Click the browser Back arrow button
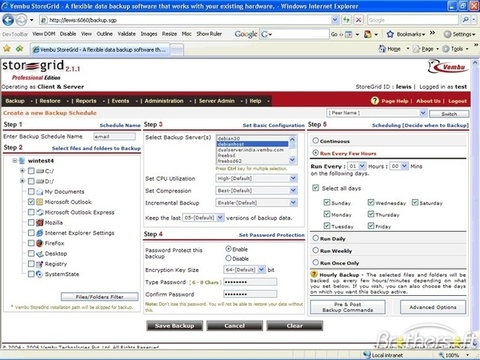This screenshot has height=360, width=480. click(8, 20)
